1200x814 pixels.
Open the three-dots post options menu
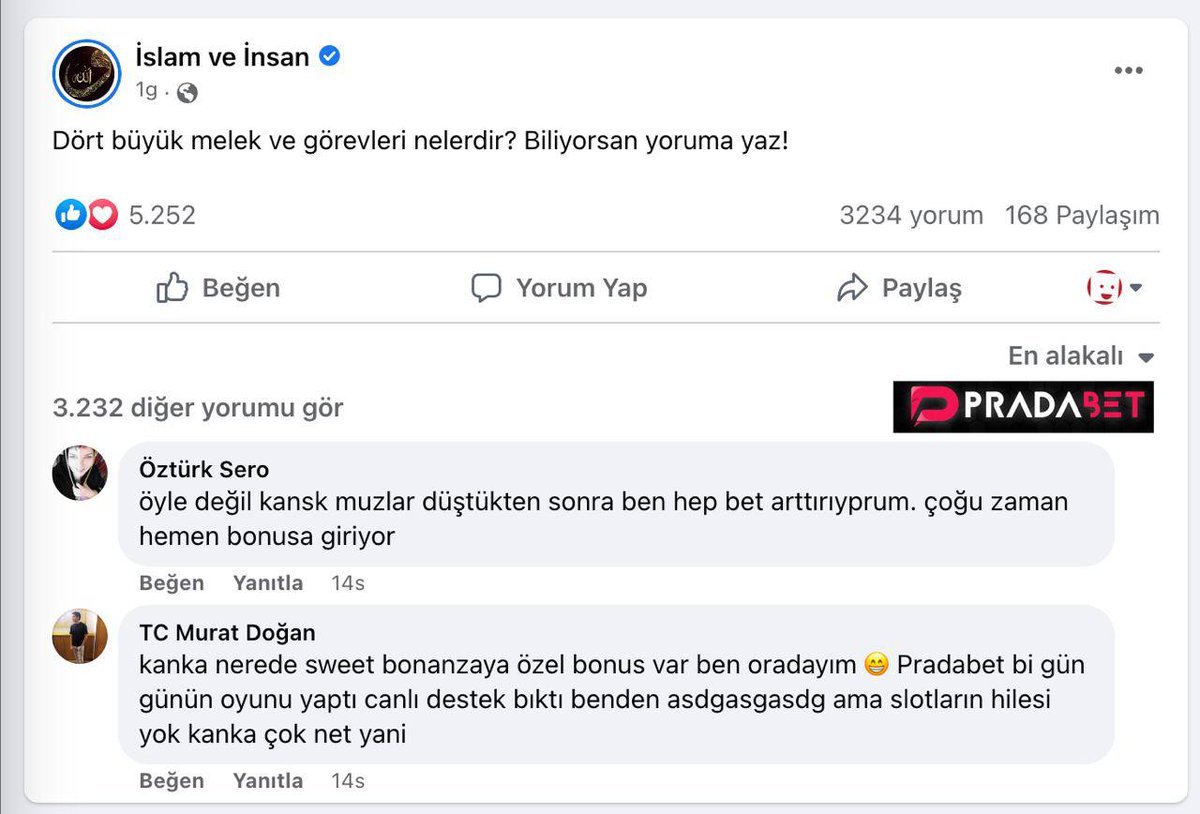[1128, 70]
